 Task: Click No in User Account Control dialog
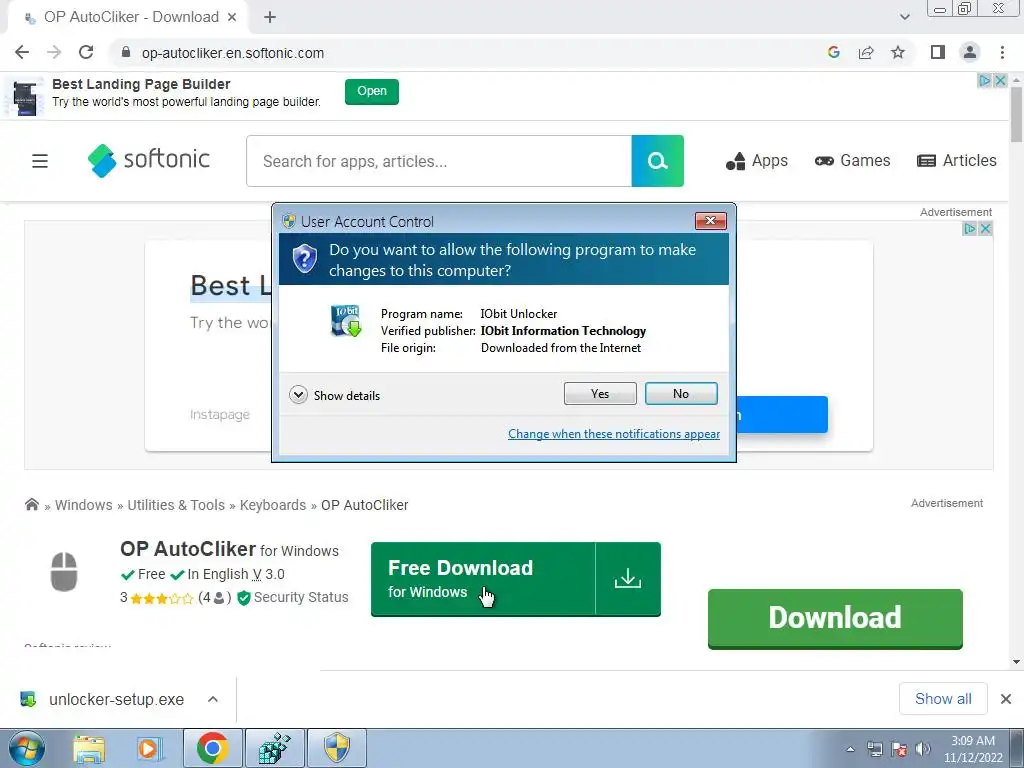(x=680, y=393)
